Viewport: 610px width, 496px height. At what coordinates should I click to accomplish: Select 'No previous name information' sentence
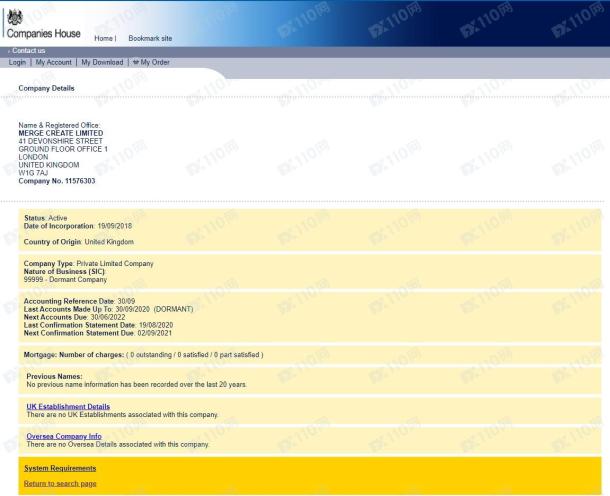[137, 384]
